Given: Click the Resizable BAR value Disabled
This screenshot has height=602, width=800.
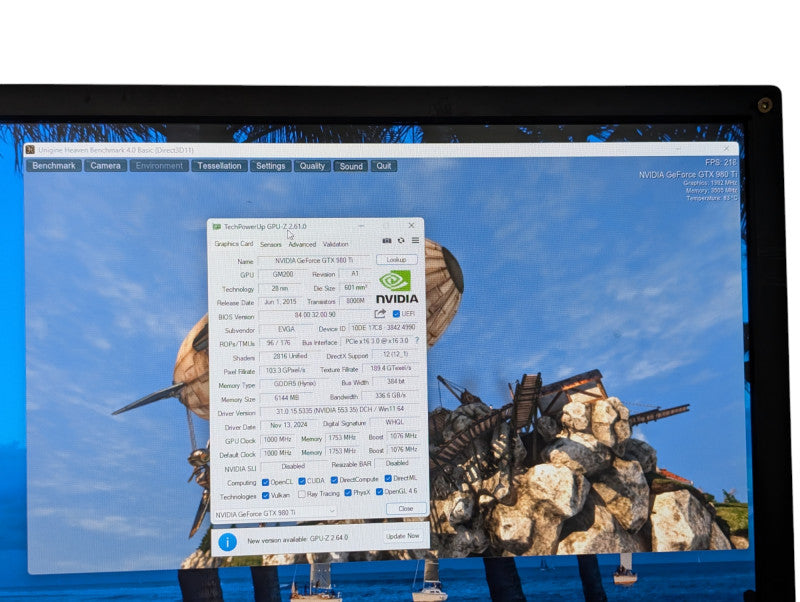Looking at the screenshot, I should (396, 463).
